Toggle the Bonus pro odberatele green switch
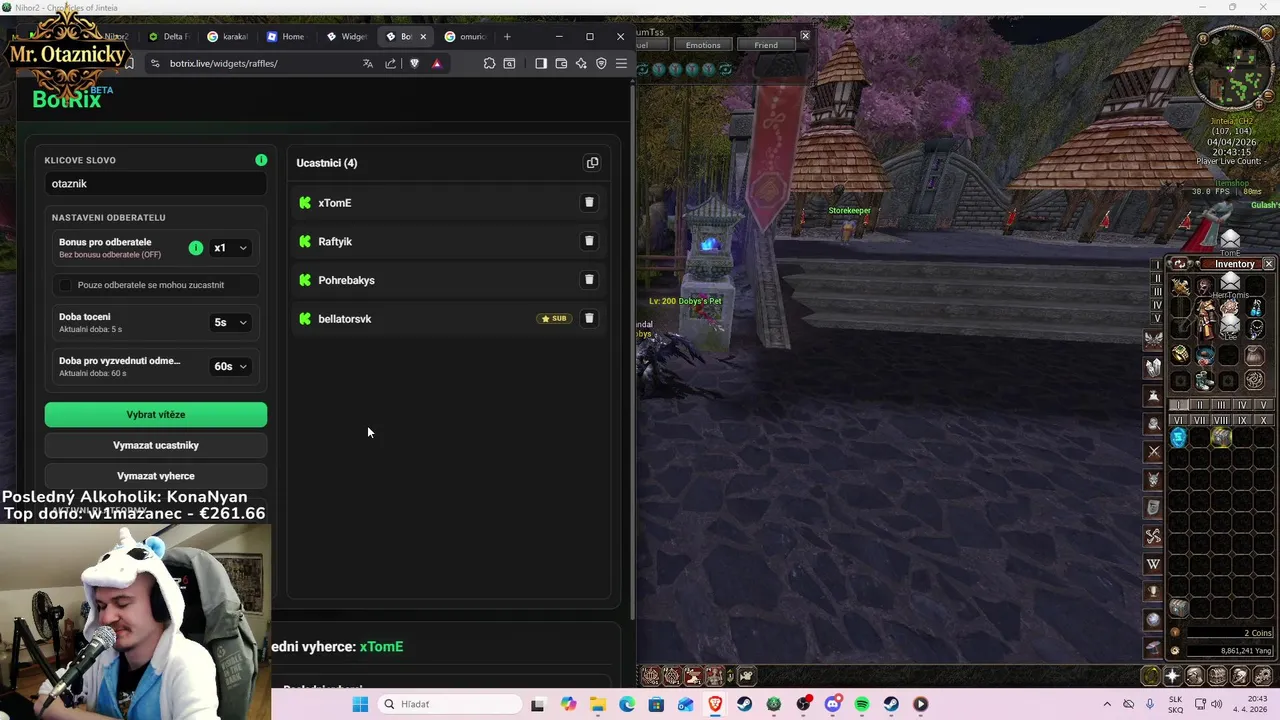Screen dimensions: 1280x720 pos(196,248)
